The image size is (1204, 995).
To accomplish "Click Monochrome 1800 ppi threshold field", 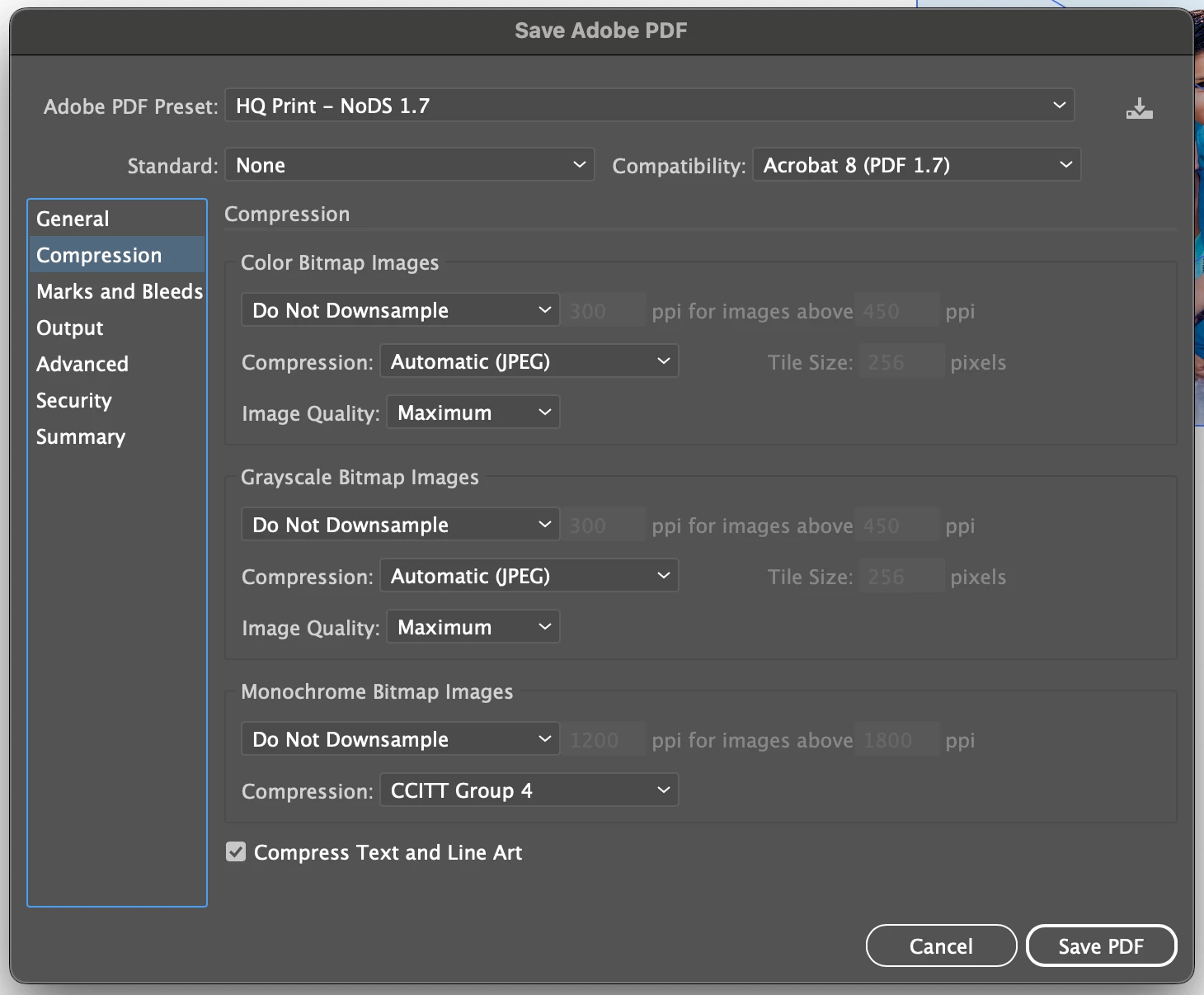I will coord(897,740).
